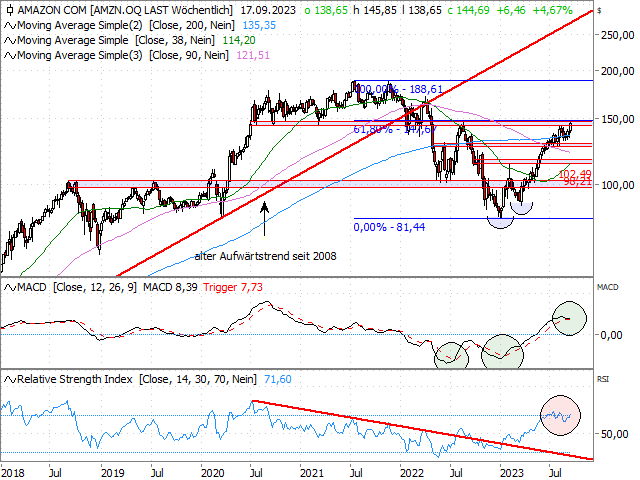Click the candlestick icon before AMAZON COM
Image resolution: width=640 pixels, height=480 pixels.
10,10
